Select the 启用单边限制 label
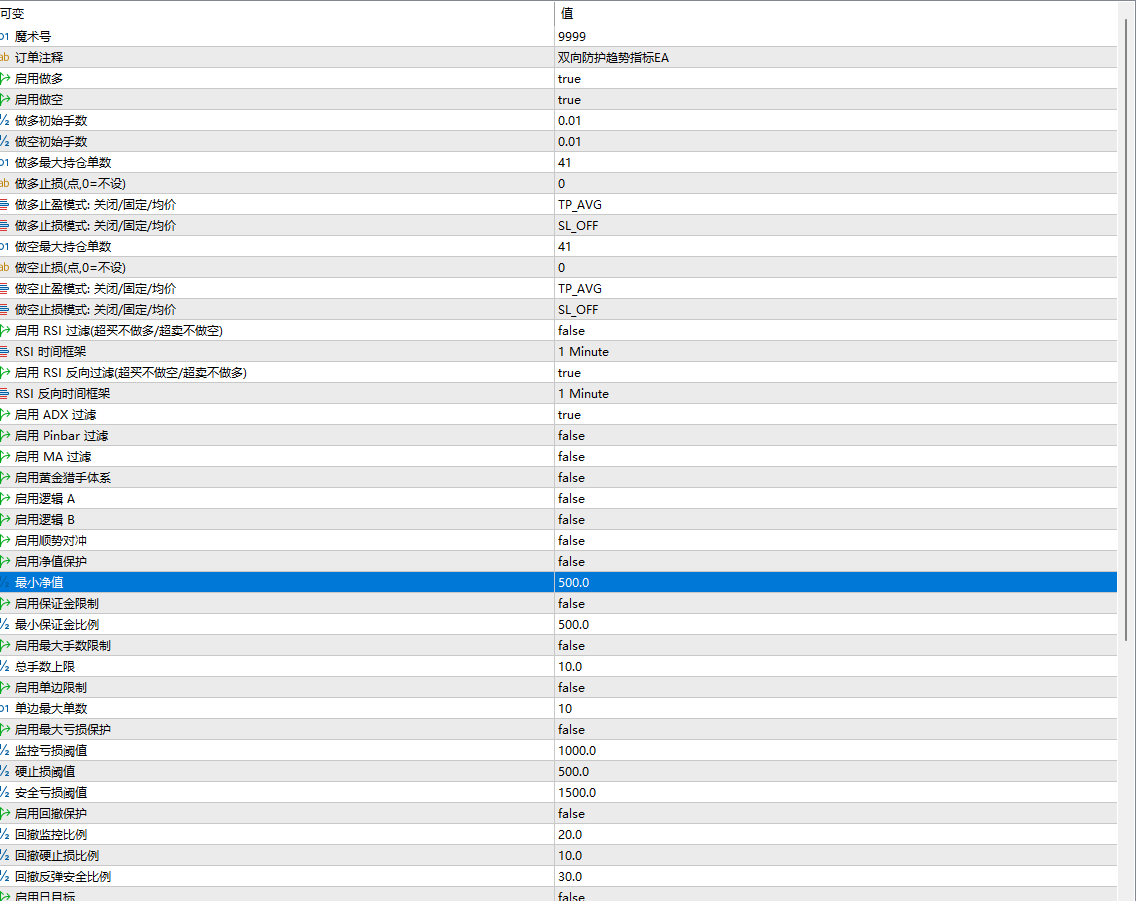Image resolution: width=1144 pixels, height=901 pixels. pyautogui.click(x=51, y=688)
